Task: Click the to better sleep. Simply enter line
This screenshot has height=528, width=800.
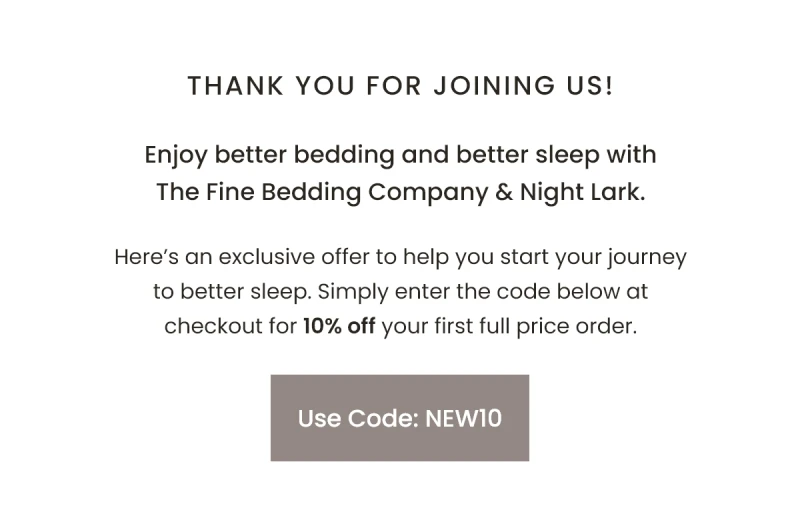Action: click(x=401, y=292)
